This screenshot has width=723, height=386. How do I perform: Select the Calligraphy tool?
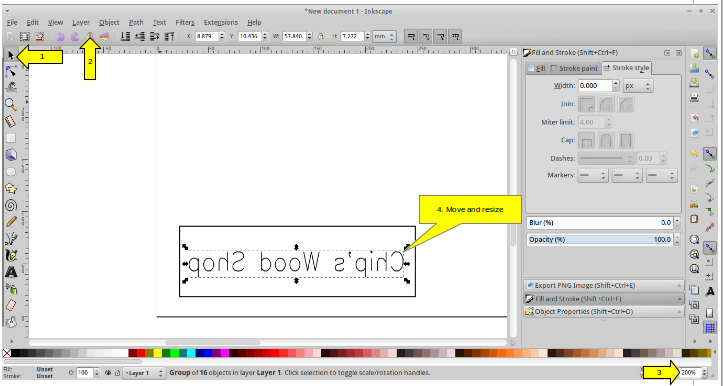pos(11,255)
